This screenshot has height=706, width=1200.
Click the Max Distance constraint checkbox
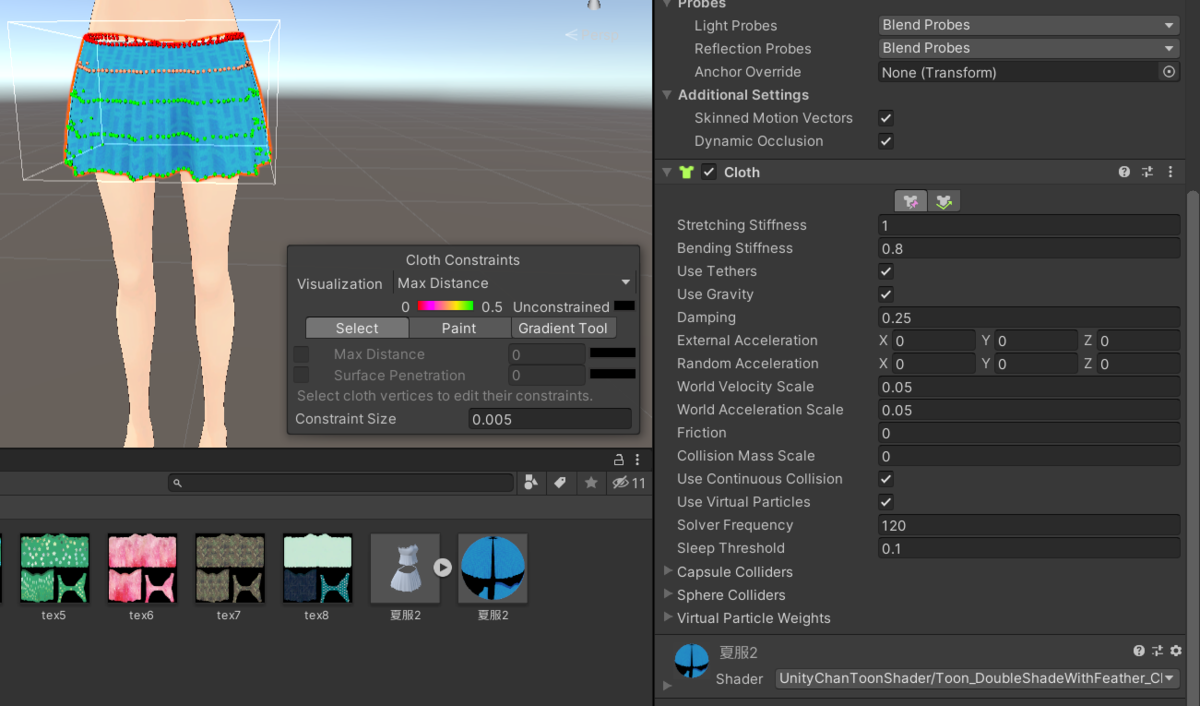(301, 354)
